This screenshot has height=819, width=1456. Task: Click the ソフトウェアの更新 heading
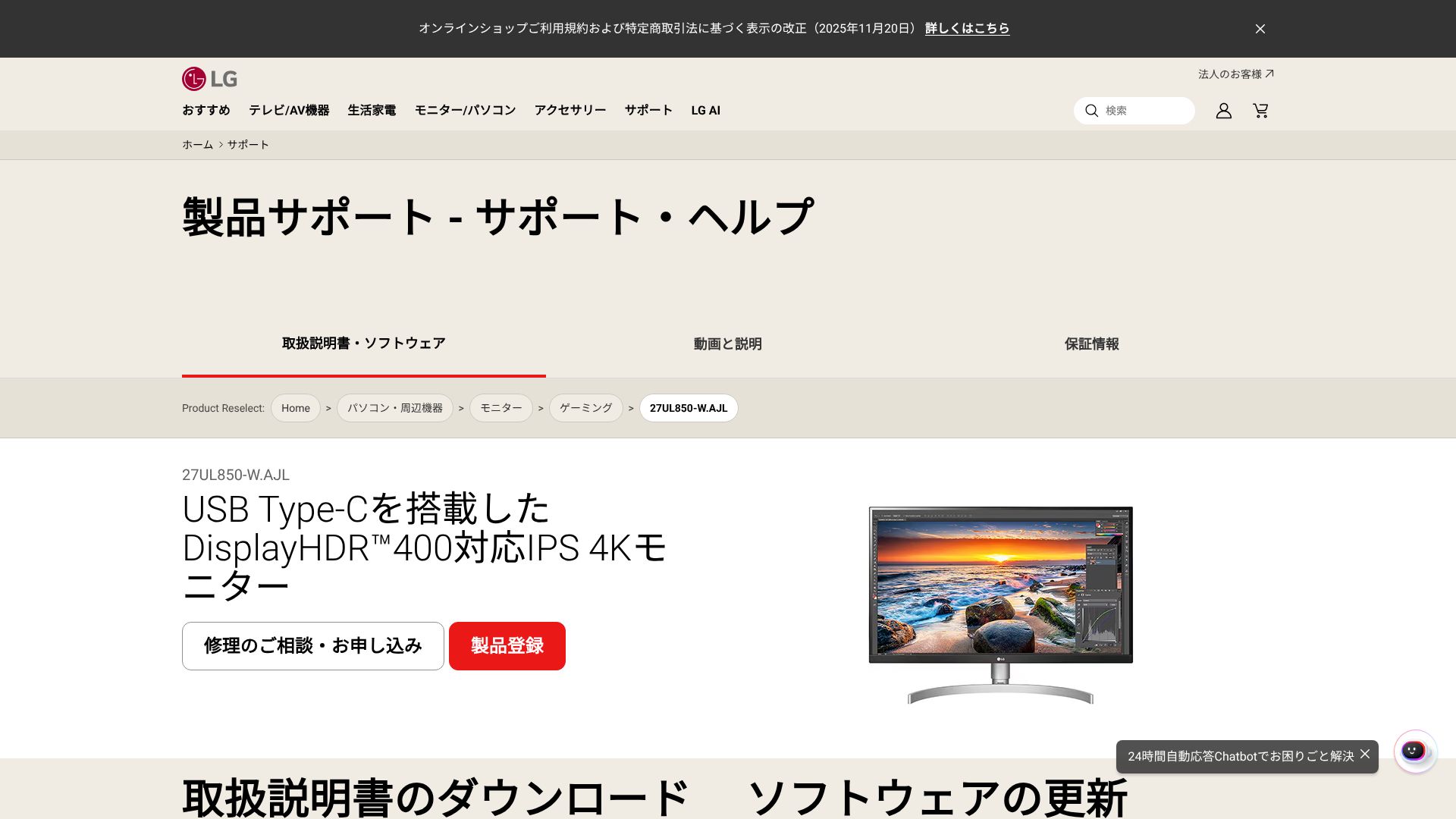(938, 798)
